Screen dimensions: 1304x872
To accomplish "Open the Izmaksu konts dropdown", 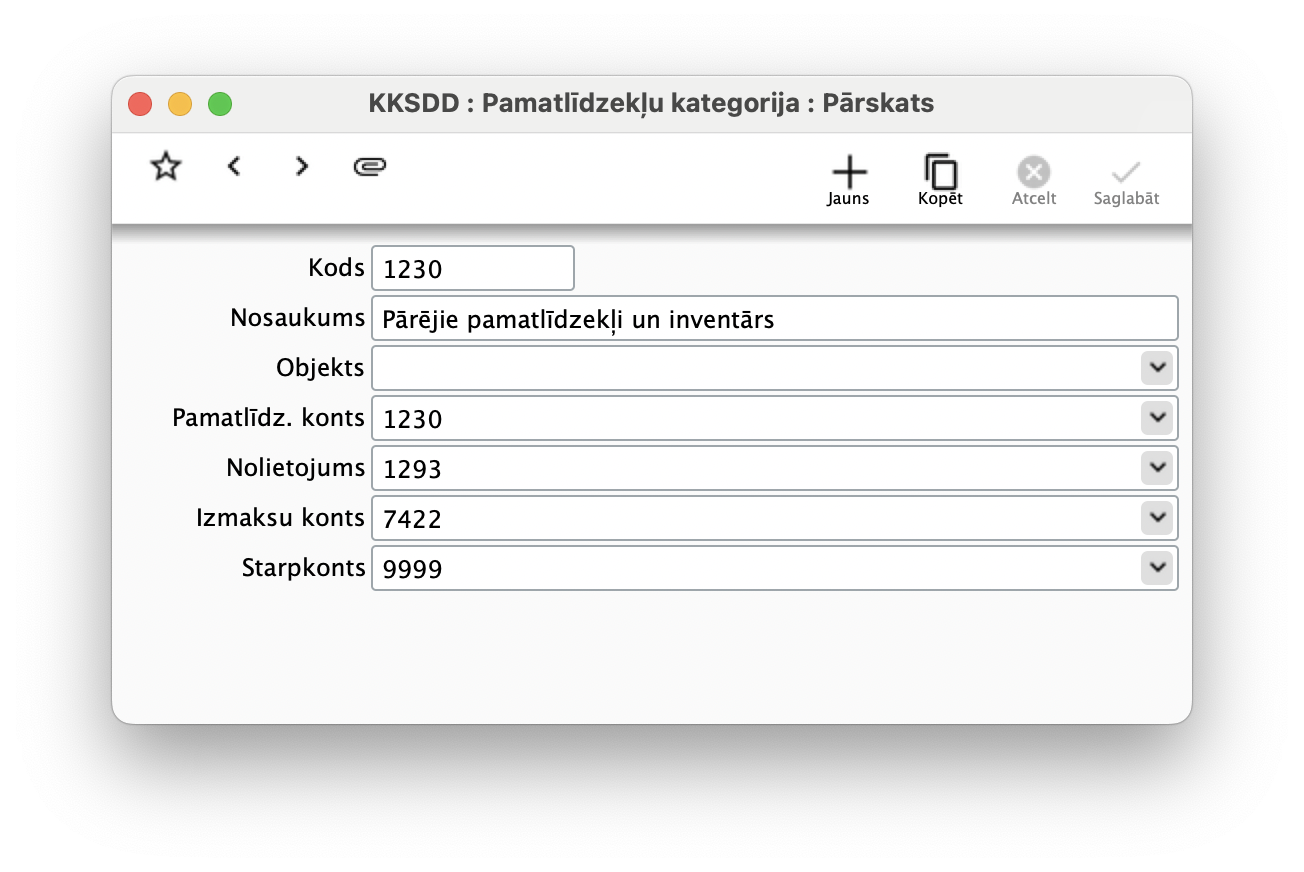I will 1157,518.
